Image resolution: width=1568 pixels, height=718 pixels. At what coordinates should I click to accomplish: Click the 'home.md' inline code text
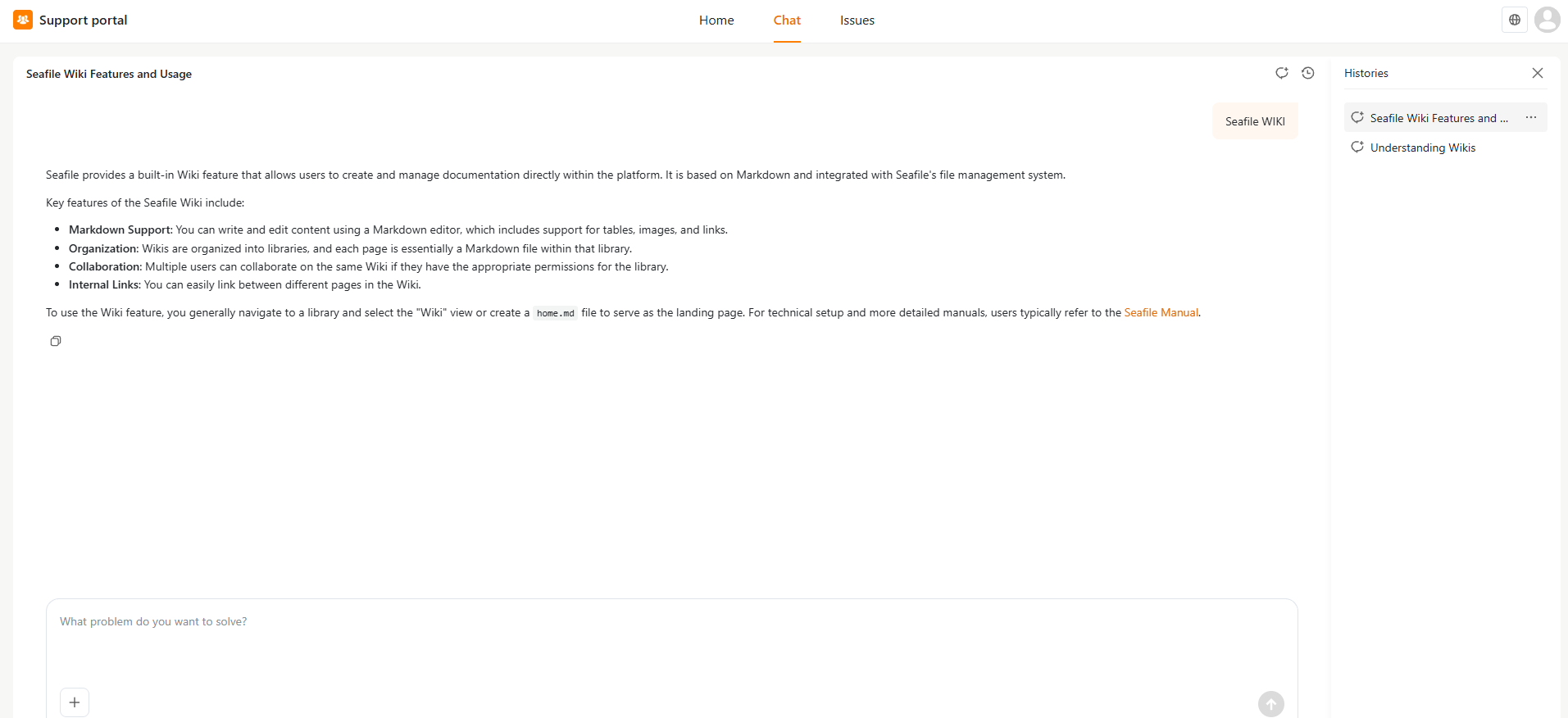pos(556,313)
